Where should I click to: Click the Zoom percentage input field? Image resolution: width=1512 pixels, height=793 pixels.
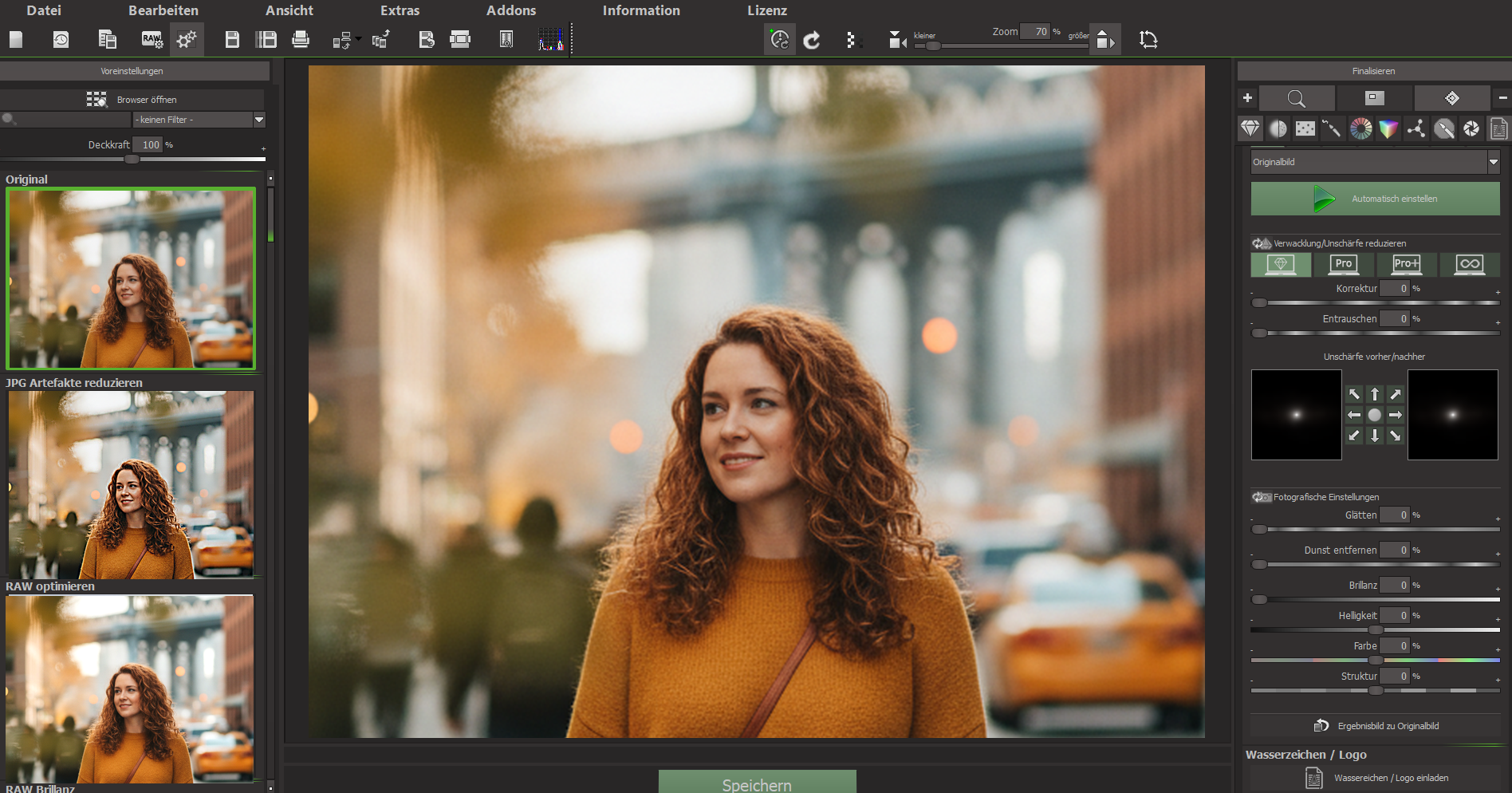coord(1034,32)
